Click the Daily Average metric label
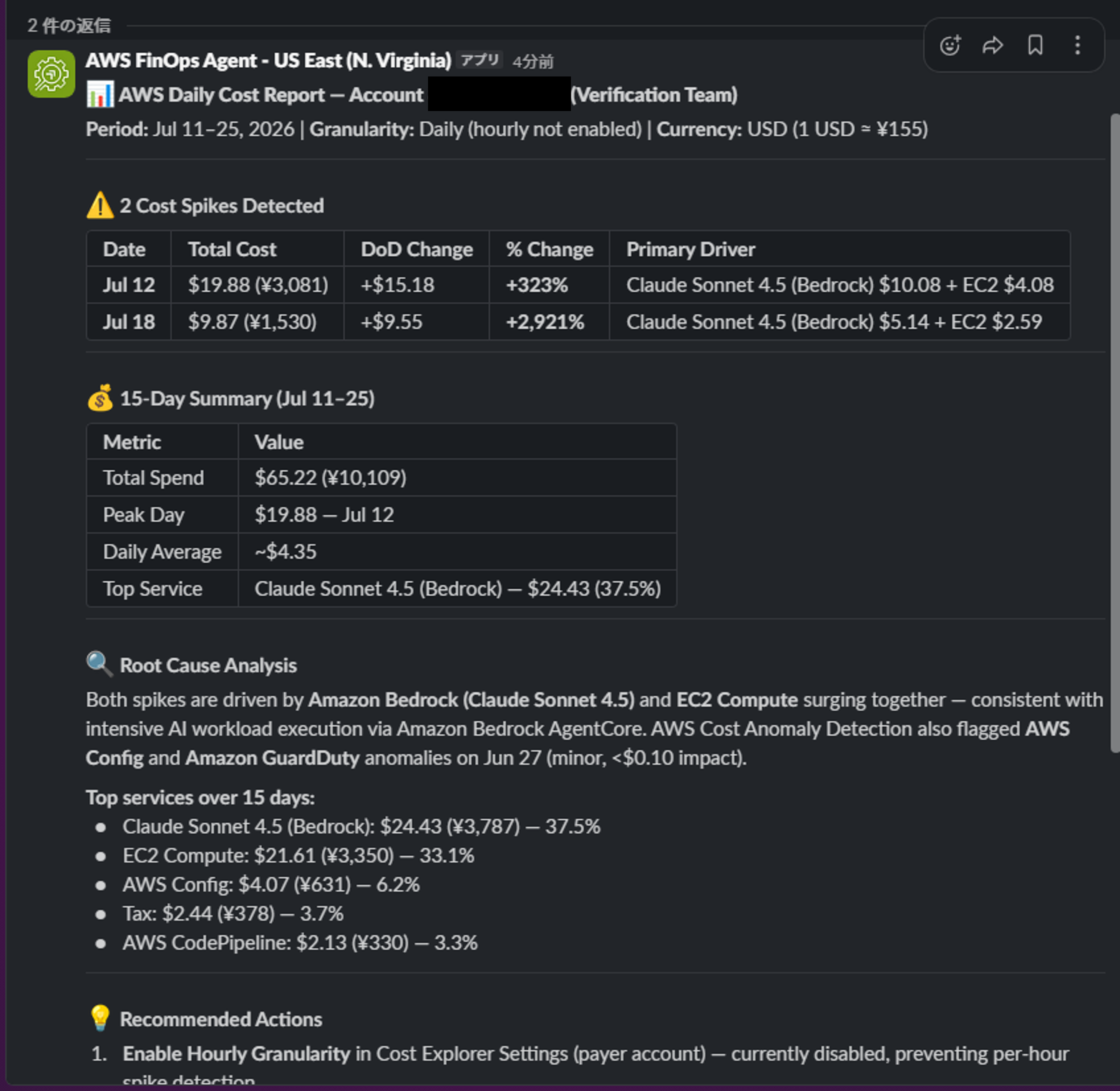 point(162,551)
